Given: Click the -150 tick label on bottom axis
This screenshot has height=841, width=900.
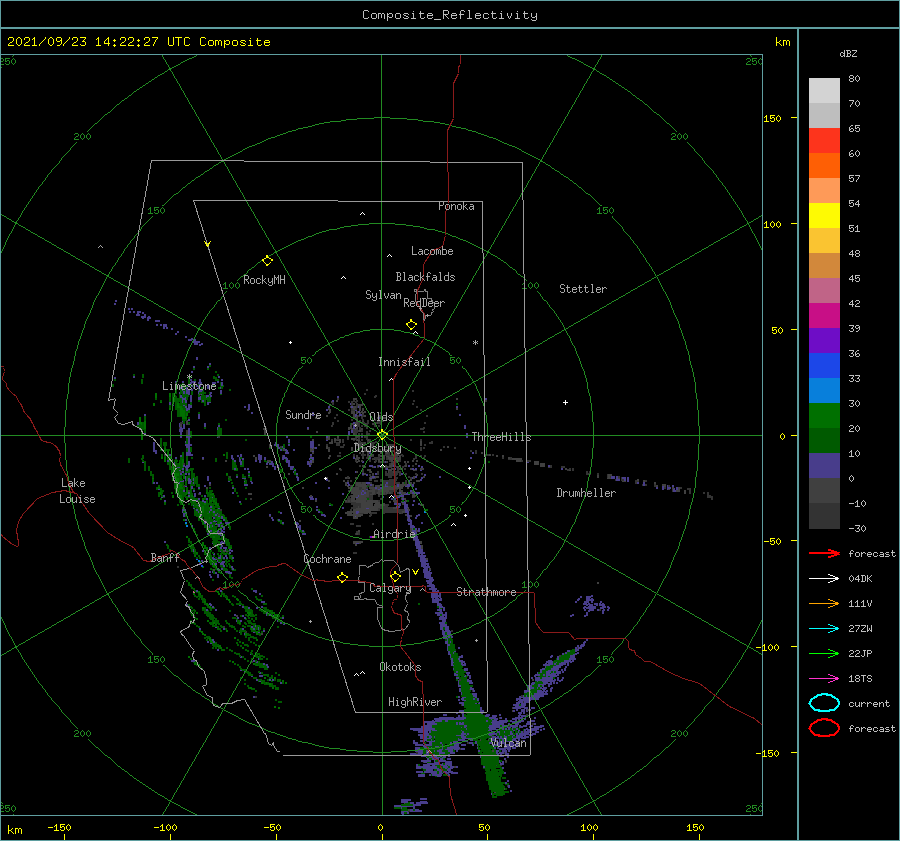Looking at the screenshot, I should (x=59, y=827).
